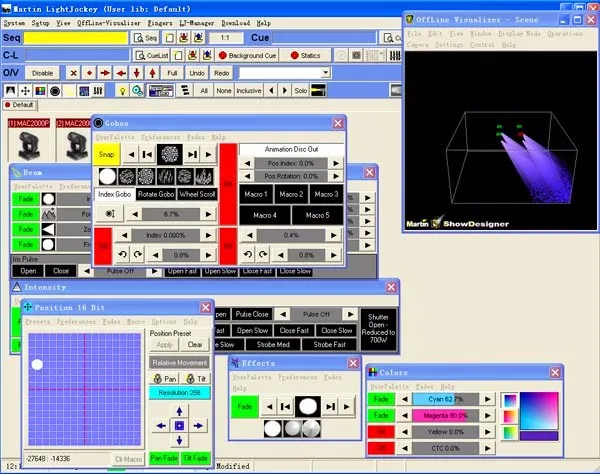Click right arrow next to Pulse Off in Intensity
This screenshot has width=600, height=474.
click(350, 314)
